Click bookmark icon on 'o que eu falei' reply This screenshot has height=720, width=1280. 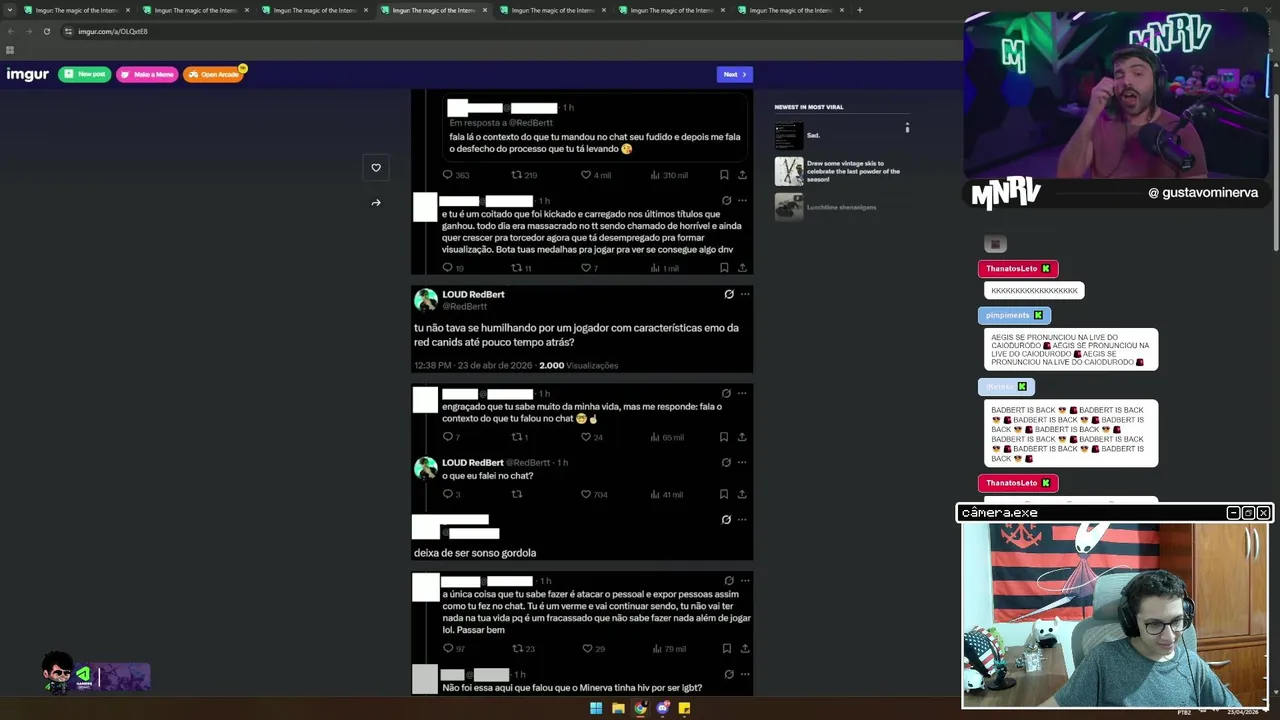(x=724, y=494)
